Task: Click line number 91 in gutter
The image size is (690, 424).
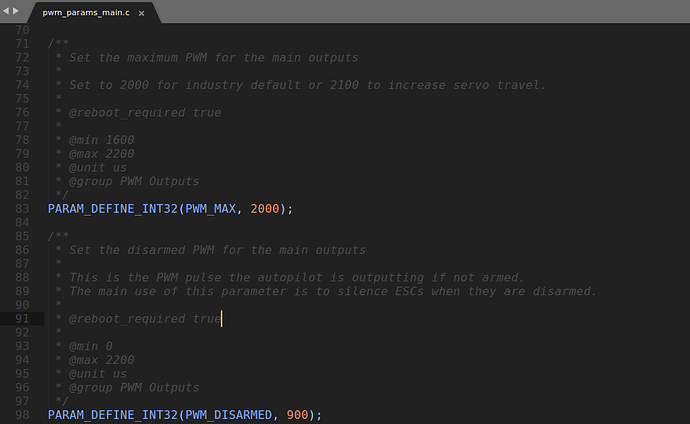Action: 22,319
